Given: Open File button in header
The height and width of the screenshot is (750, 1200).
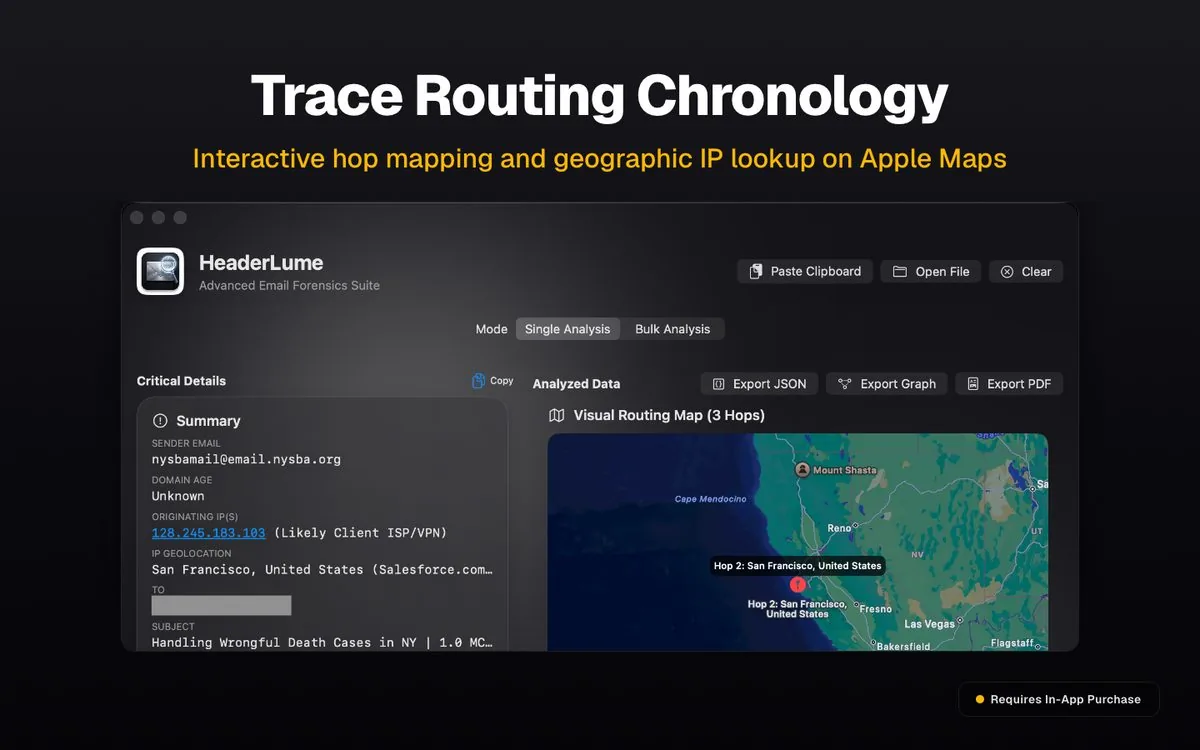Looking at the screenshot, I should tap(931, 271).
